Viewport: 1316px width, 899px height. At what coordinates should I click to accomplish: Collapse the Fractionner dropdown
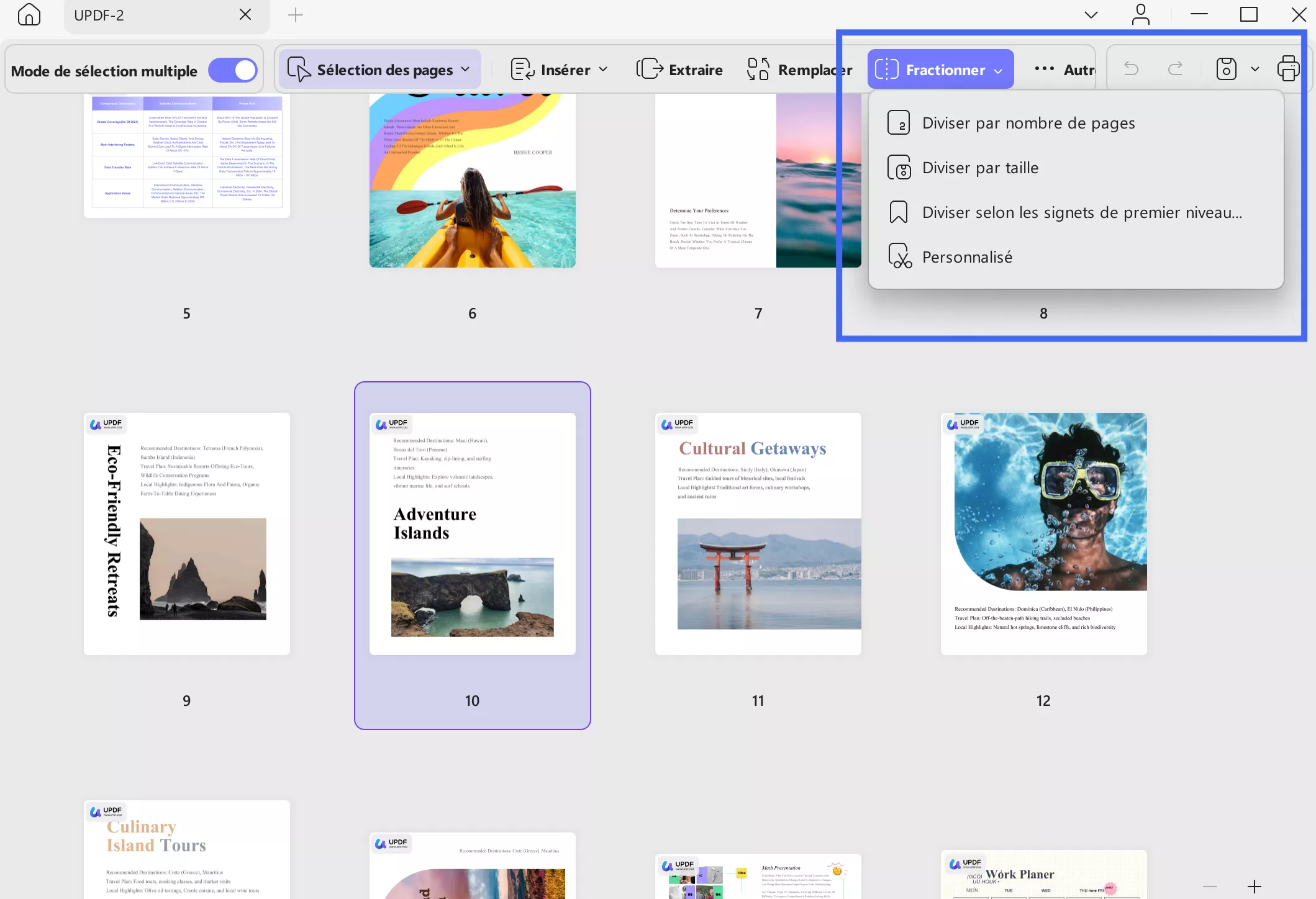tap(940, 70)
